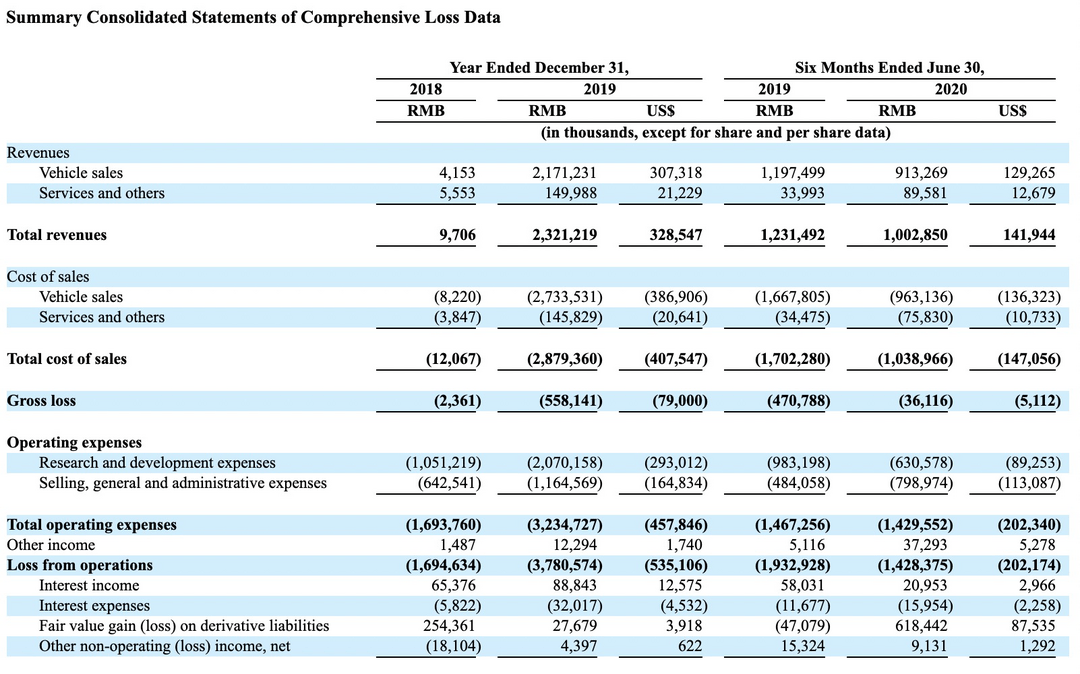Click total revenues value 328,547
Screen dimensions: 1080x674
[x=676, y=235]
